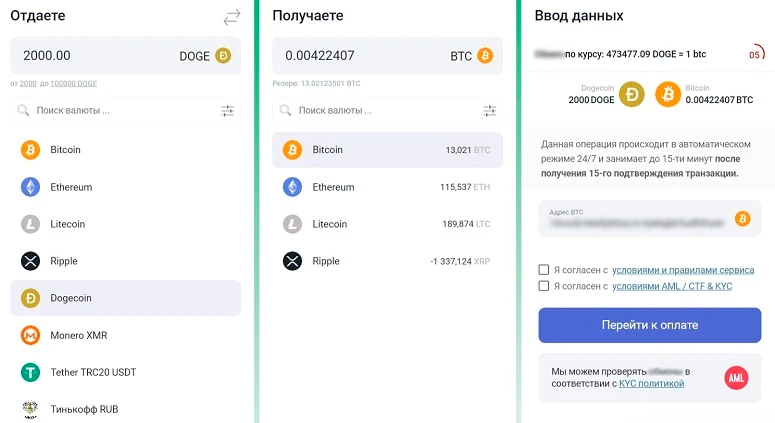Open the DOGE currency selector in the amount field
This screenshot has width=775, height=423.
pos(204,56)
